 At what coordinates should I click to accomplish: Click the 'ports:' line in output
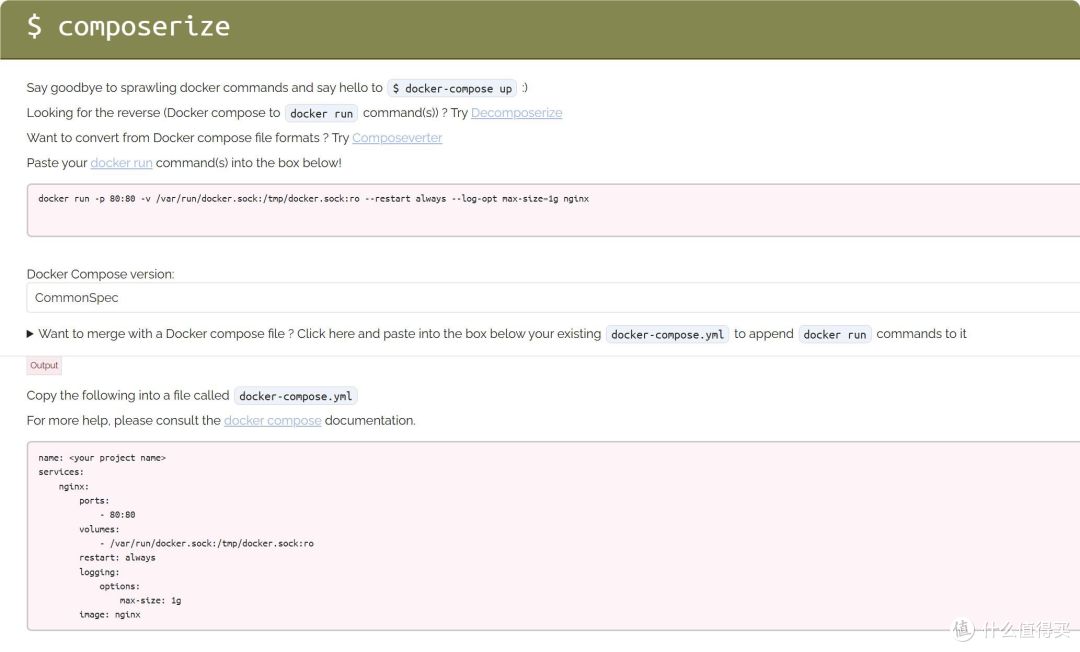[x=94, y=501]
